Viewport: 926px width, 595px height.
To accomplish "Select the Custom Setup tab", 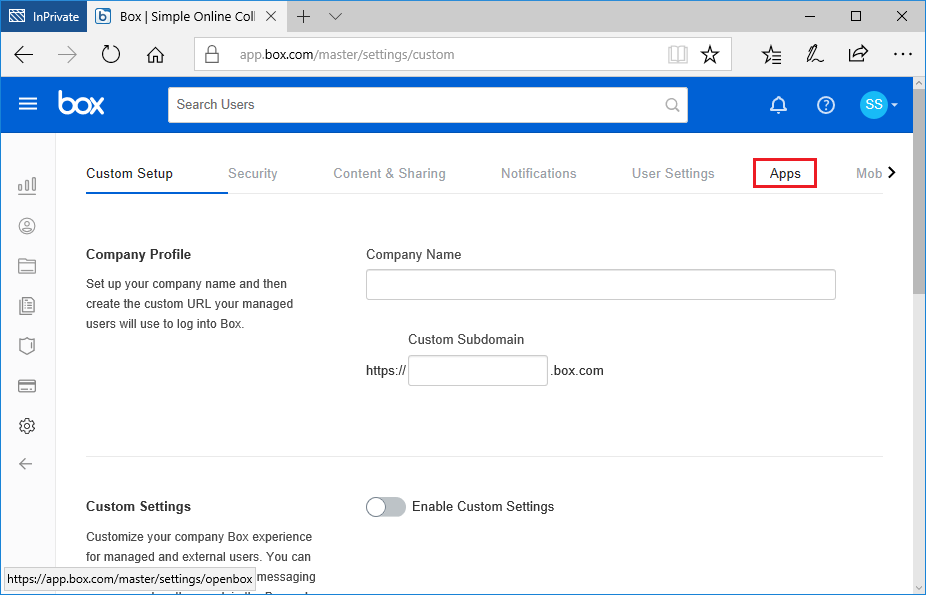I will (x=129, y=174).
